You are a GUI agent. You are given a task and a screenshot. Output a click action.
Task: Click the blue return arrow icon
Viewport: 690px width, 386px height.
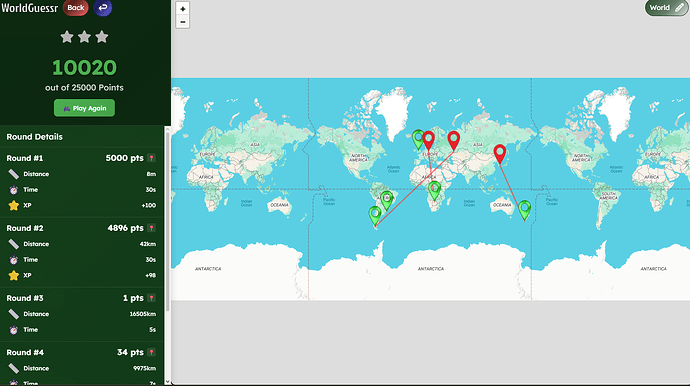pyautogui.click(x=103, y=7)
